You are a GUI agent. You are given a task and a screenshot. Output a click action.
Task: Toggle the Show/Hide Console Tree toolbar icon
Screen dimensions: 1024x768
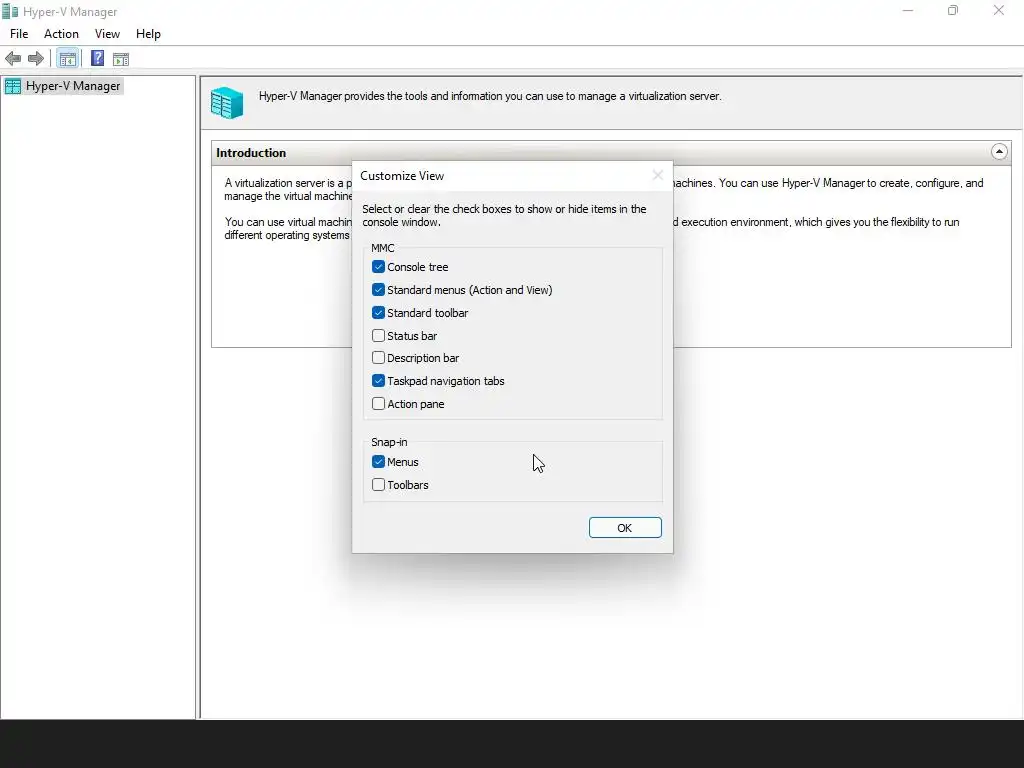[68, 59]
